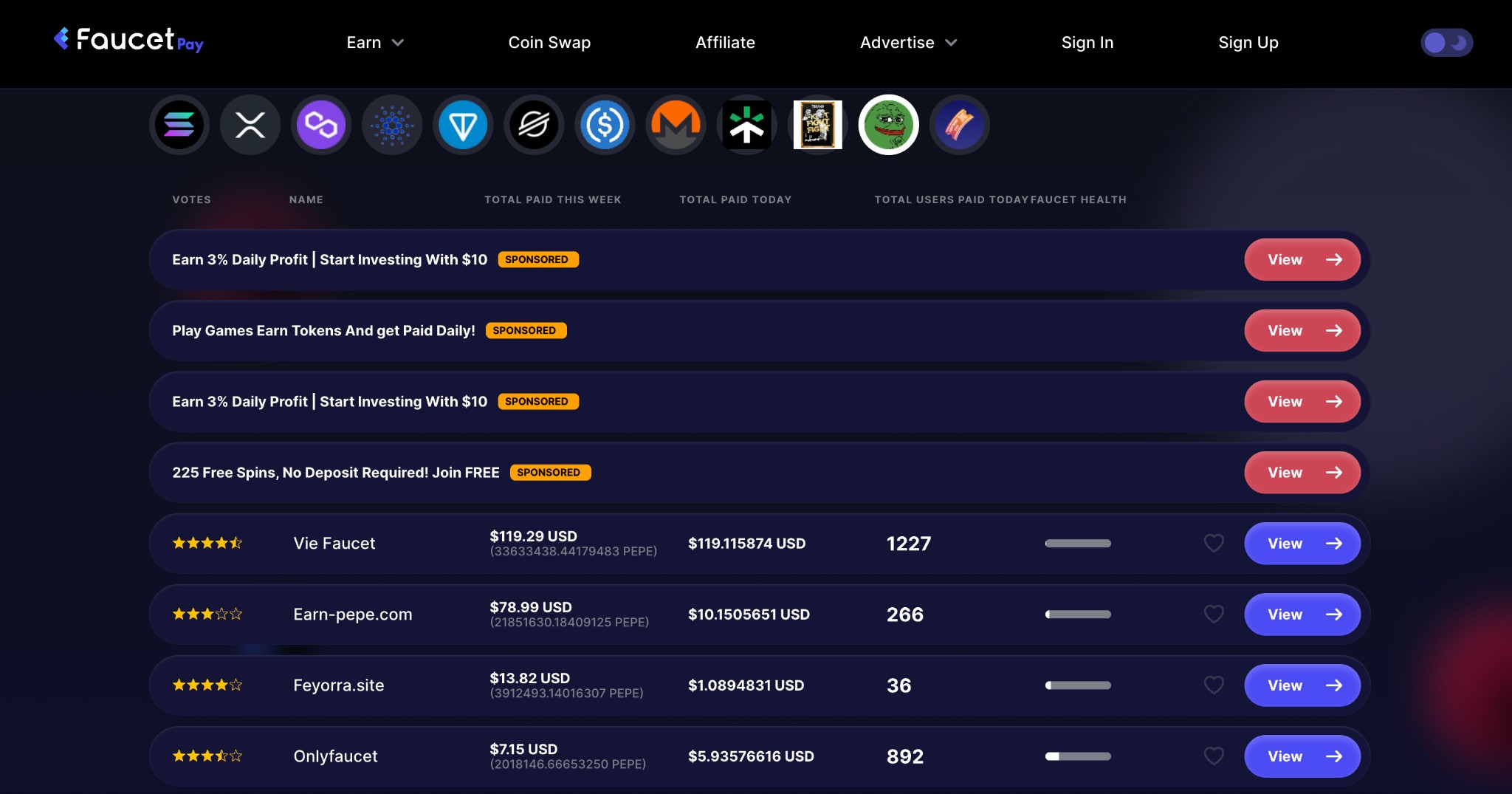Go to Sign Up

[x=1248, y=43]
